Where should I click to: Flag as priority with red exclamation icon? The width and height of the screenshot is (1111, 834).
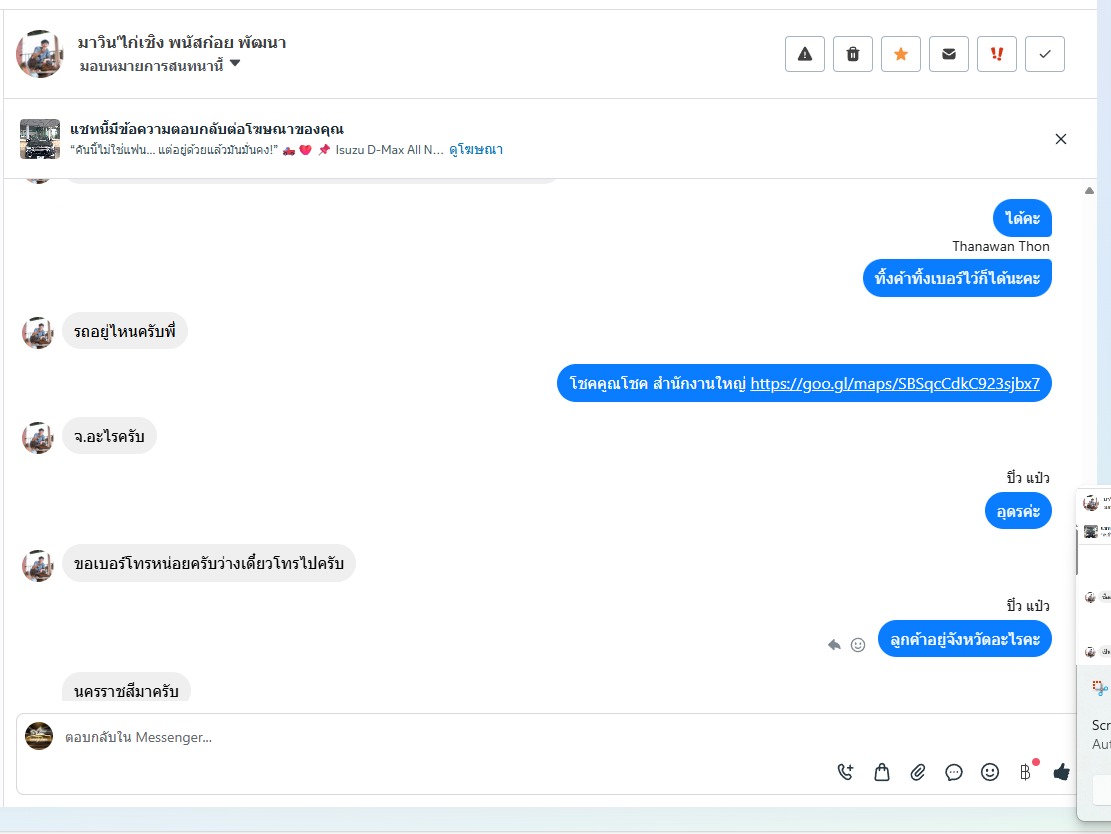(x=996, y=54)
